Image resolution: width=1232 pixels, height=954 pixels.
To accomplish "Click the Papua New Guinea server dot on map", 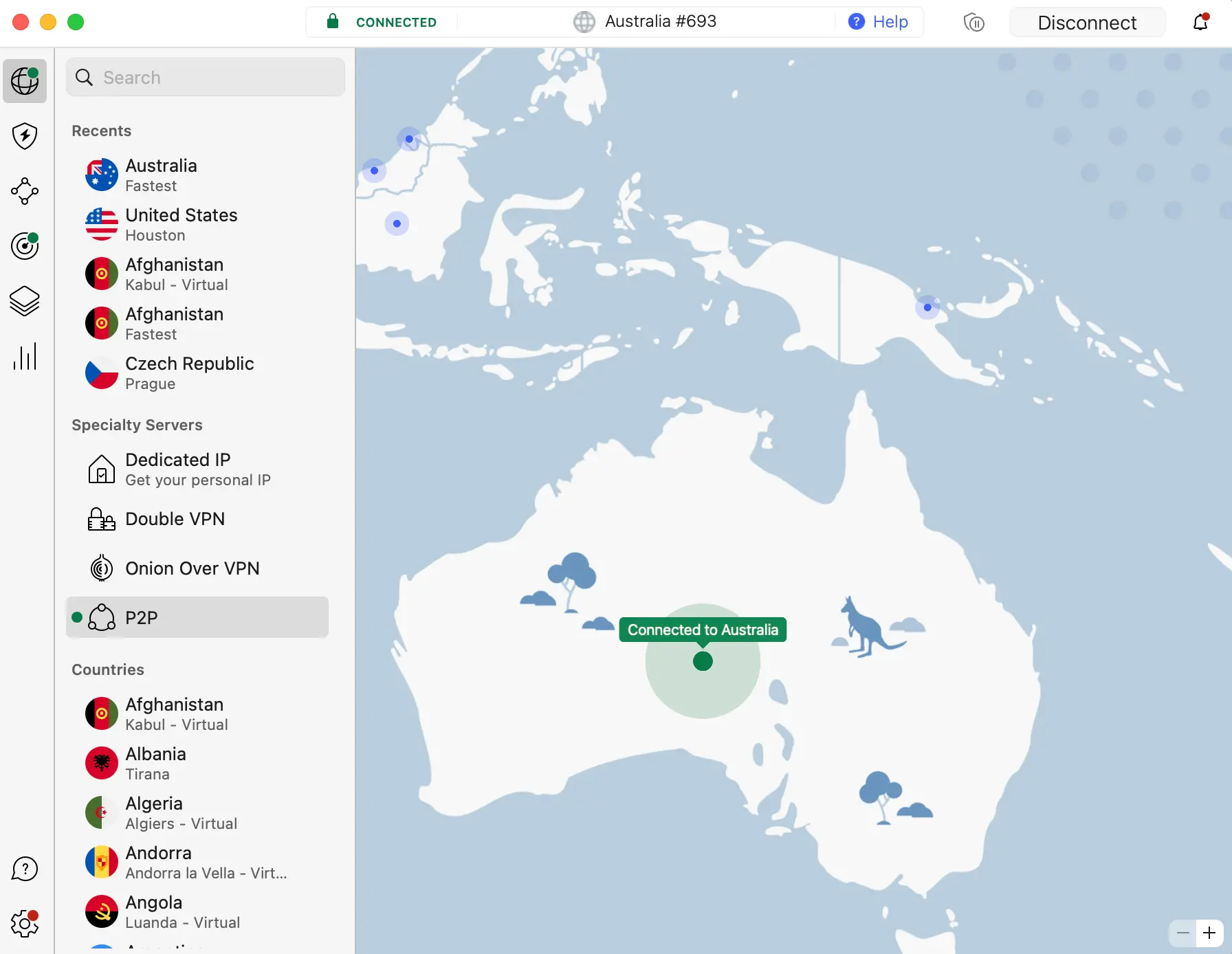I will pos(927,307).
